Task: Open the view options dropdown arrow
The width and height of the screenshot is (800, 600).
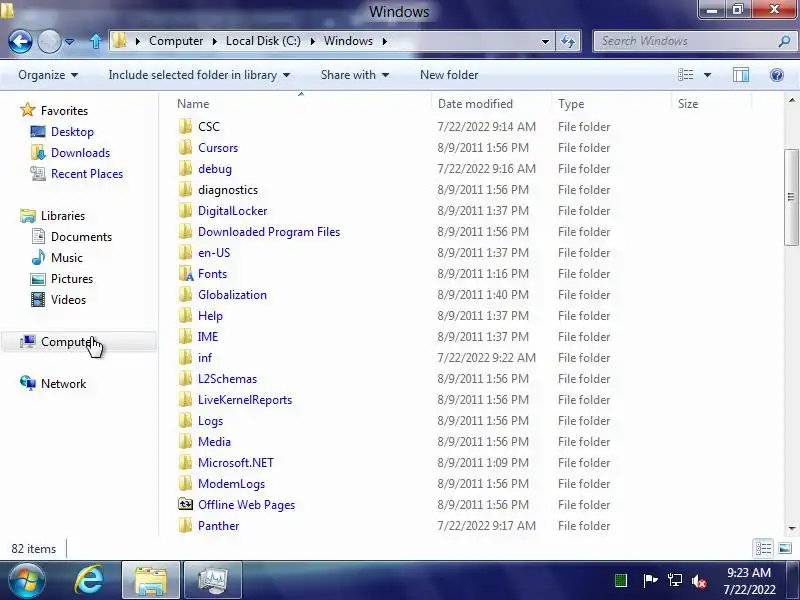Action: tap(708, 75)
